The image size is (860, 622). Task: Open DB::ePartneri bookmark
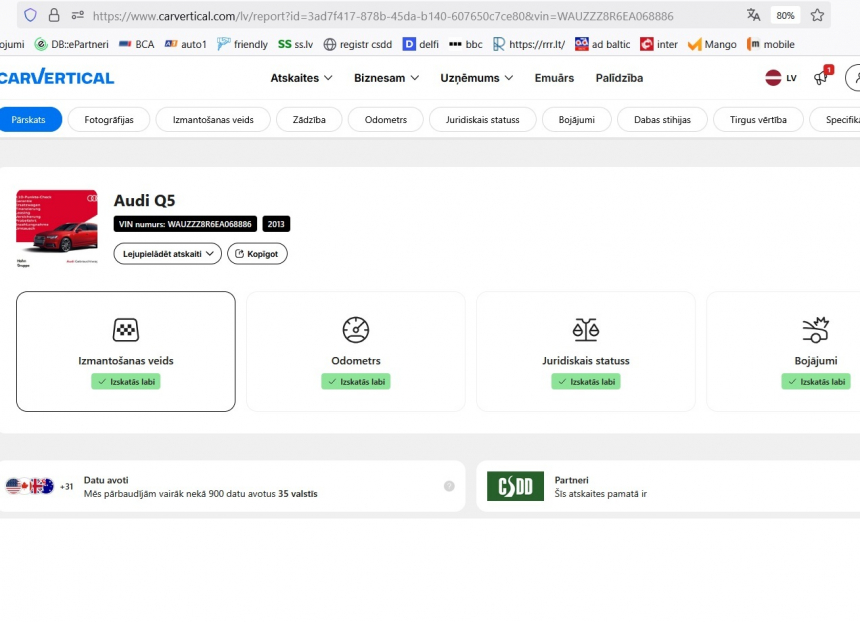coord(72,44)
